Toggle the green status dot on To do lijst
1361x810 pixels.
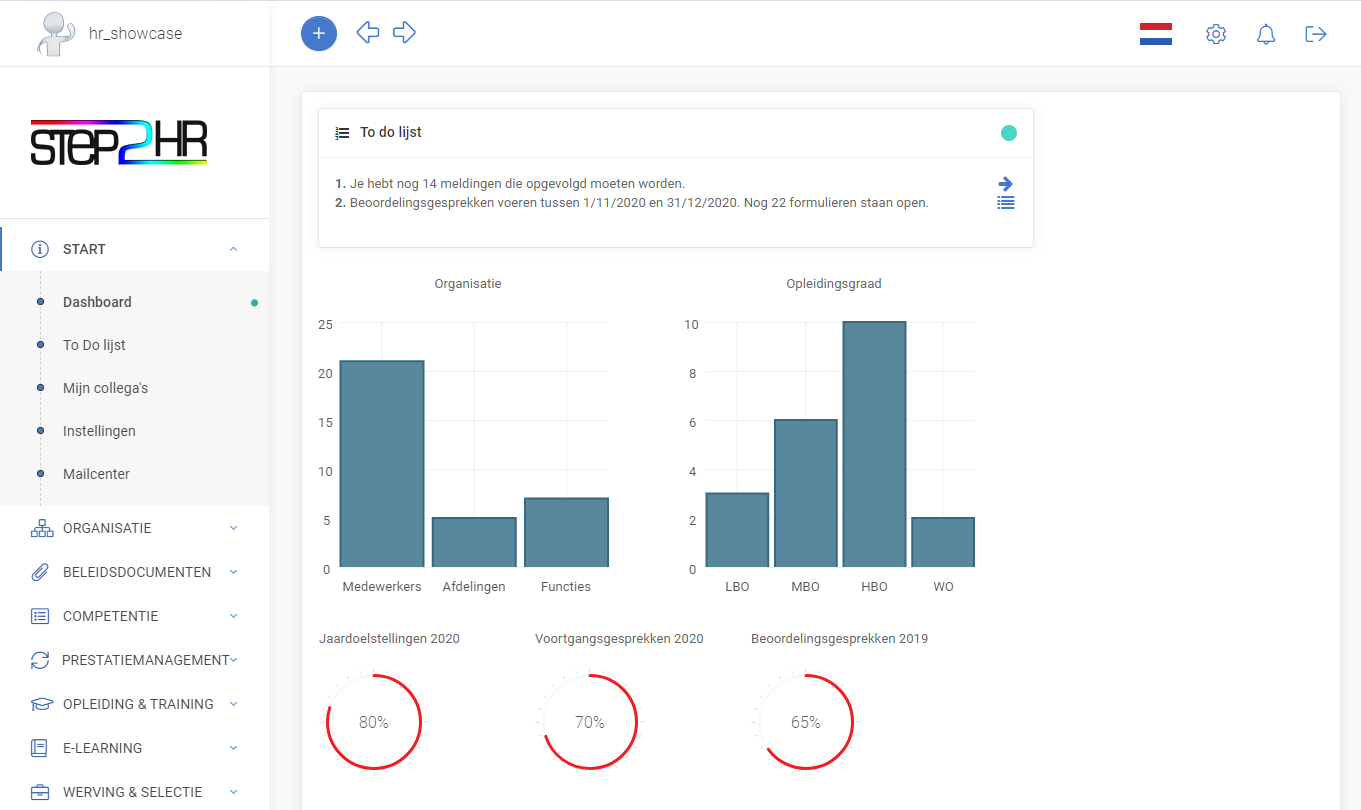(x=1009, y=131)
